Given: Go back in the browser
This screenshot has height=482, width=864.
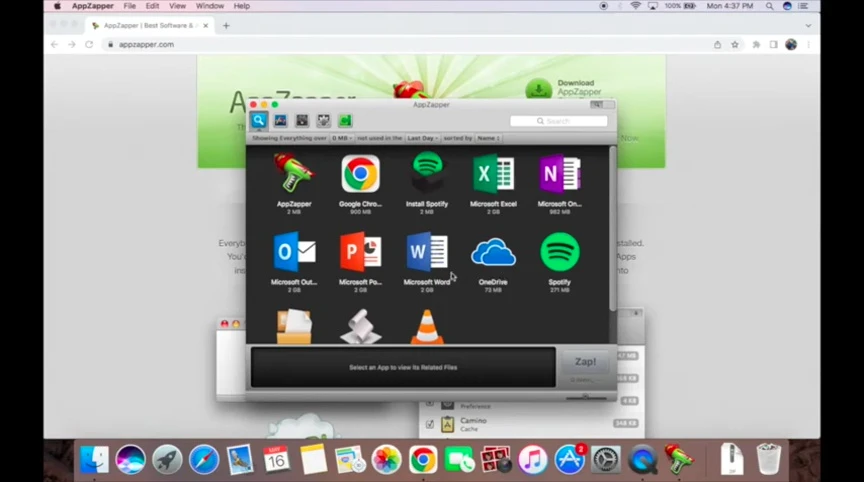Looking at the screenshot, I should [54, 45].
